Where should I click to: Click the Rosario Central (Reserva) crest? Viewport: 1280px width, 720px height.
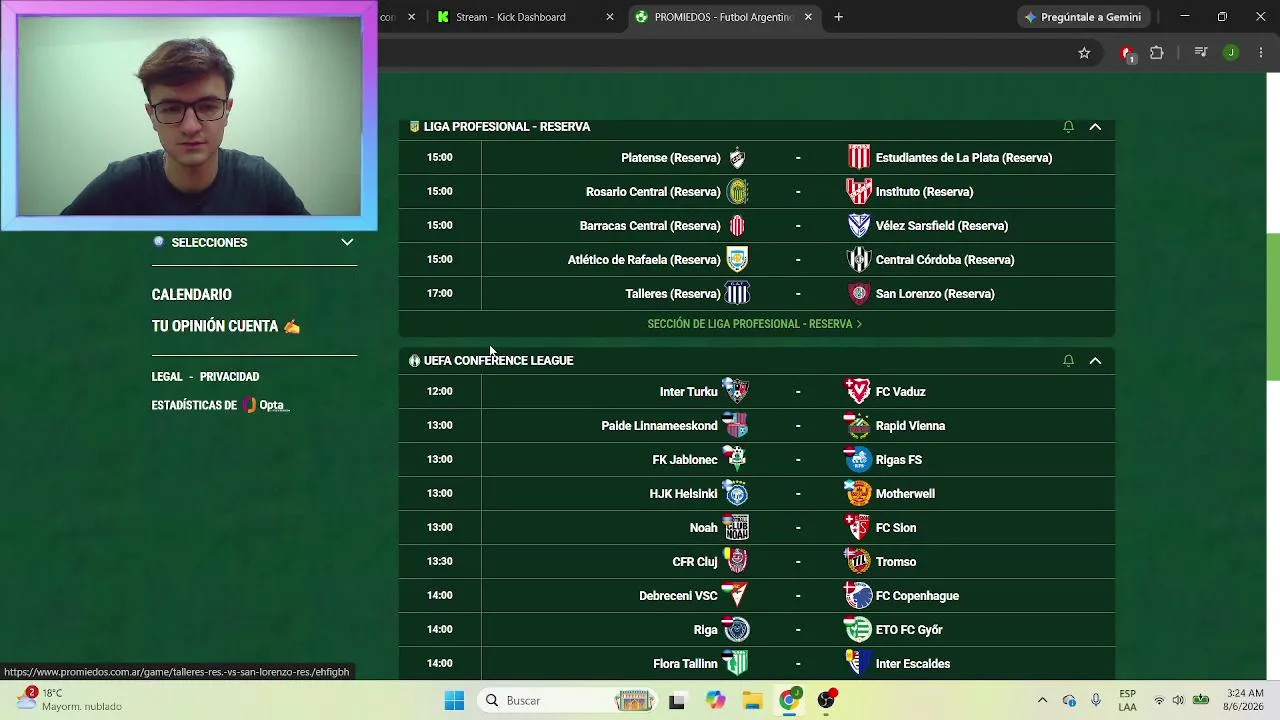[737, 192]
